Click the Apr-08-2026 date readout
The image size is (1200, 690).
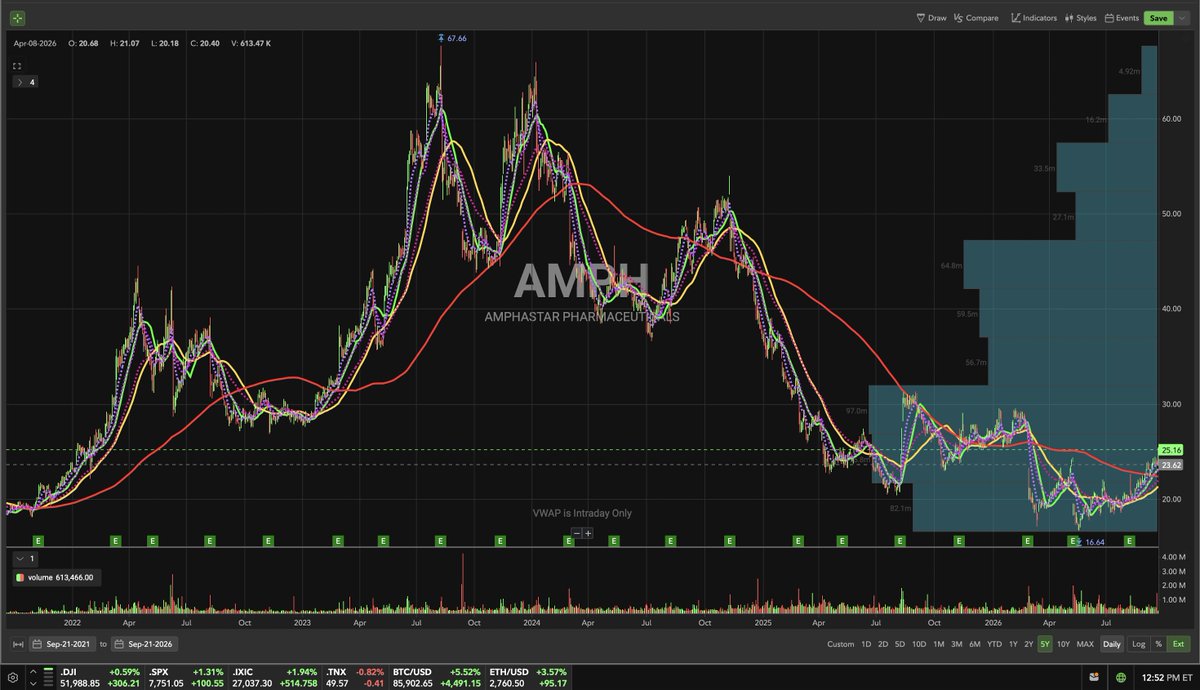pyautogui.click(x=34, y=43)
